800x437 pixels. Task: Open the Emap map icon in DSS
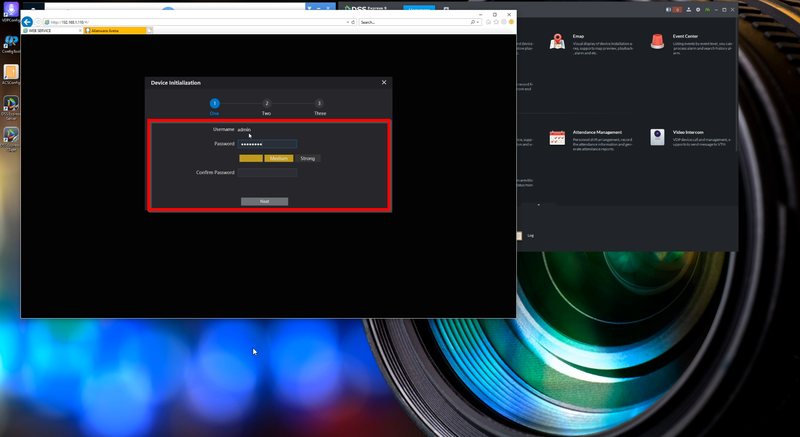point(557,42)
